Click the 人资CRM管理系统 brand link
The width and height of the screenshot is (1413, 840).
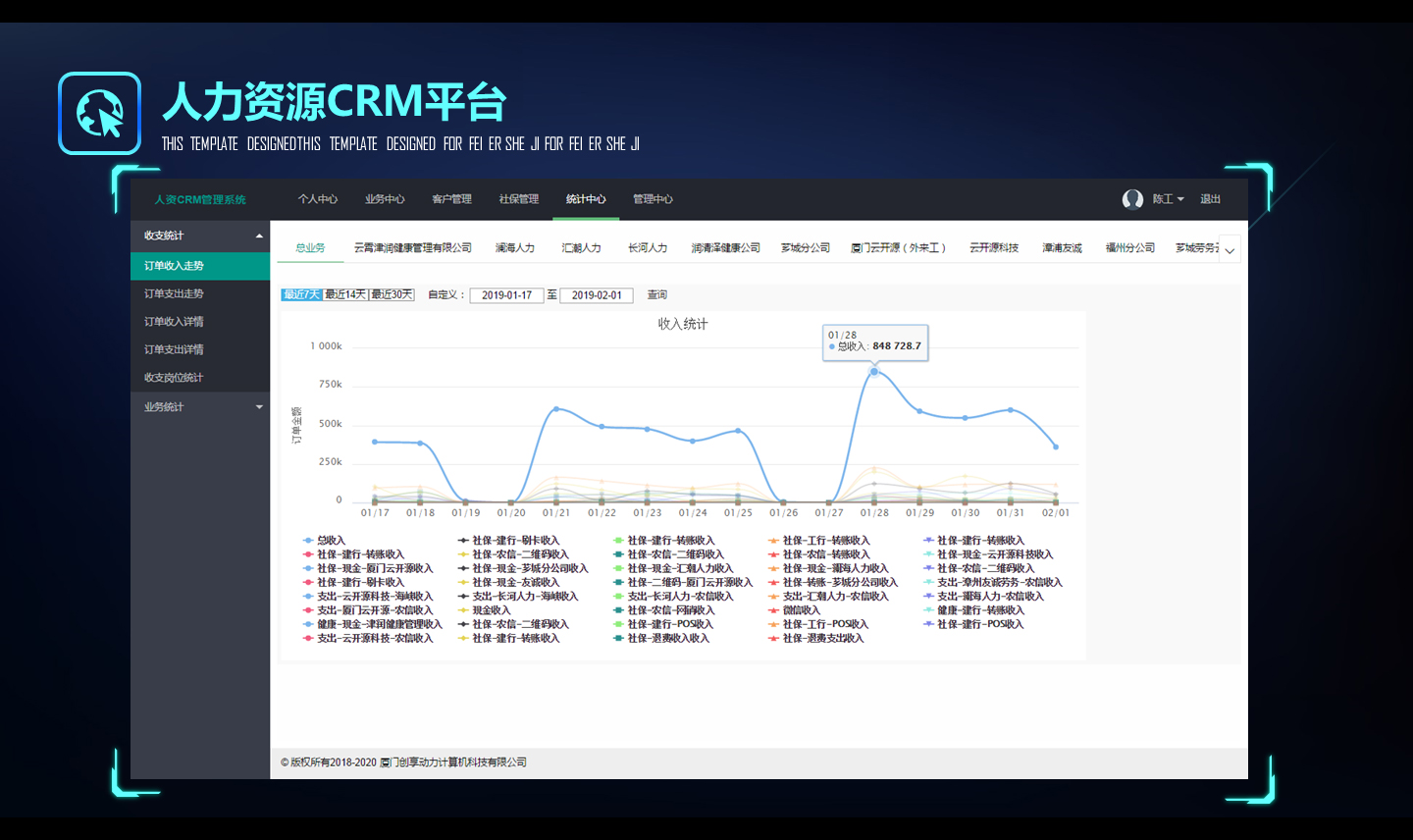click(x=200, y=199)
